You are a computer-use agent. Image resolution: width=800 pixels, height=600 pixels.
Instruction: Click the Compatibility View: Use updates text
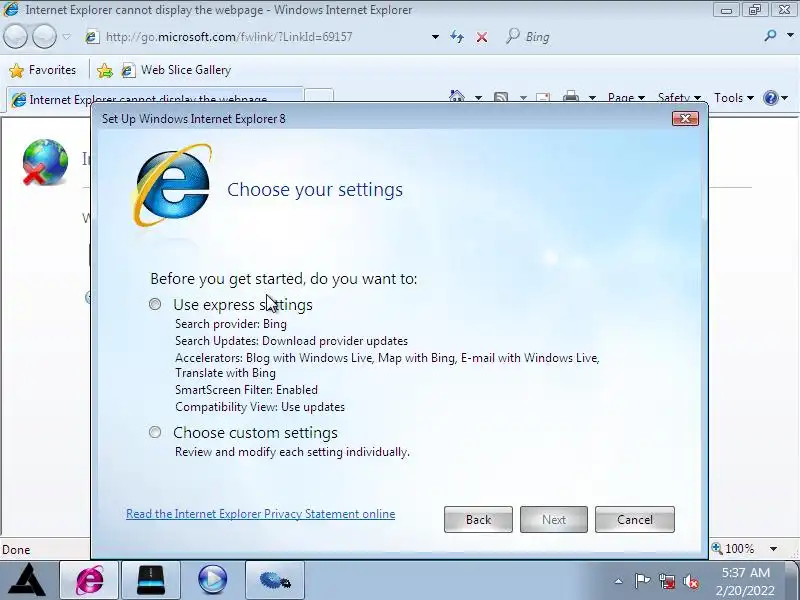coord(260,407)
